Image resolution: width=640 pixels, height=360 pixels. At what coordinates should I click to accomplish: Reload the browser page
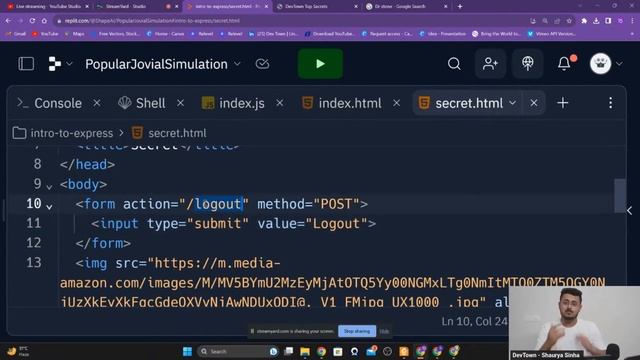pos(32,20)
